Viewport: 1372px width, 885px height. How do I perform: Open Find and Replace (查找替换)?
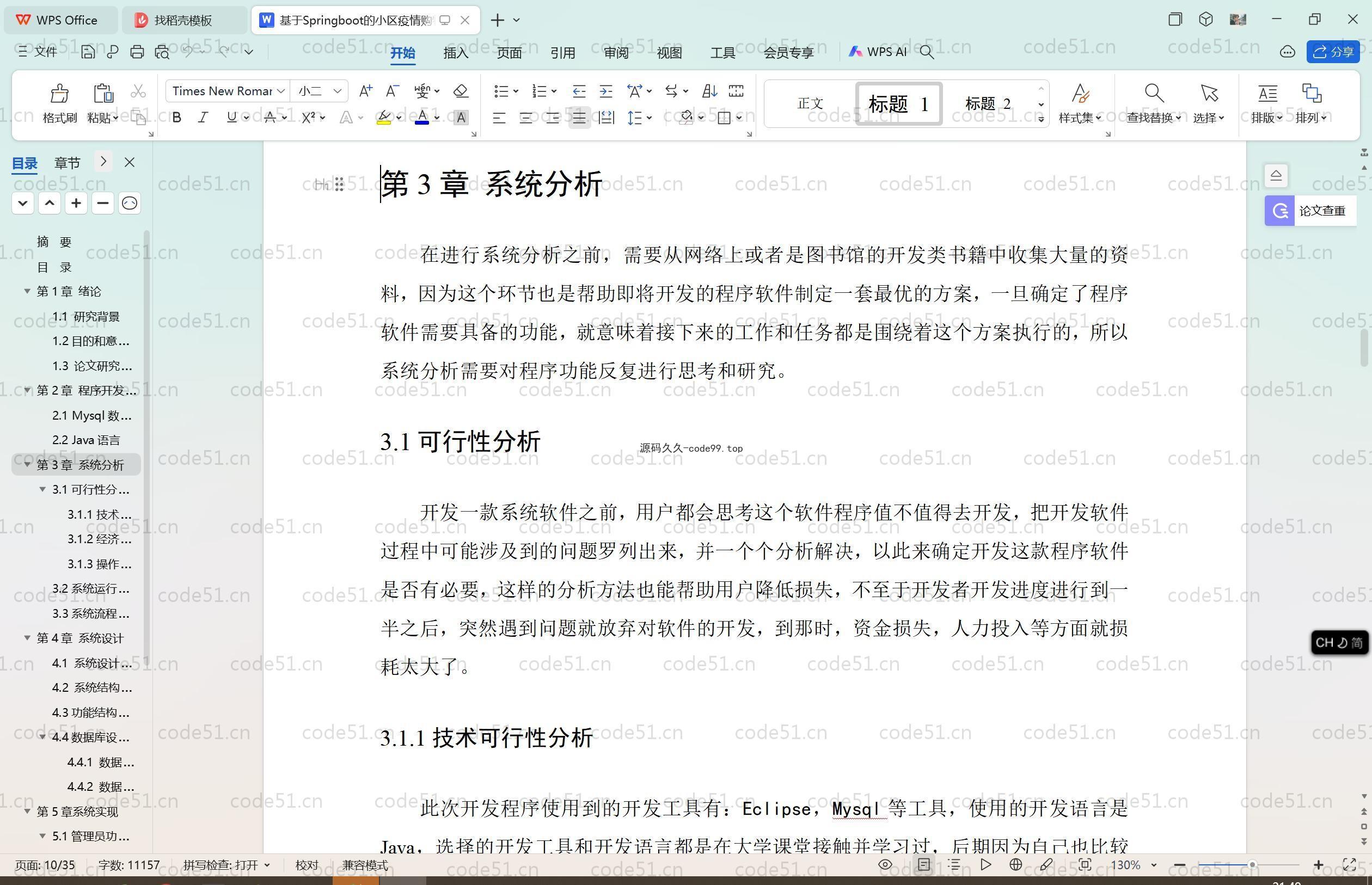point(1154,103)
